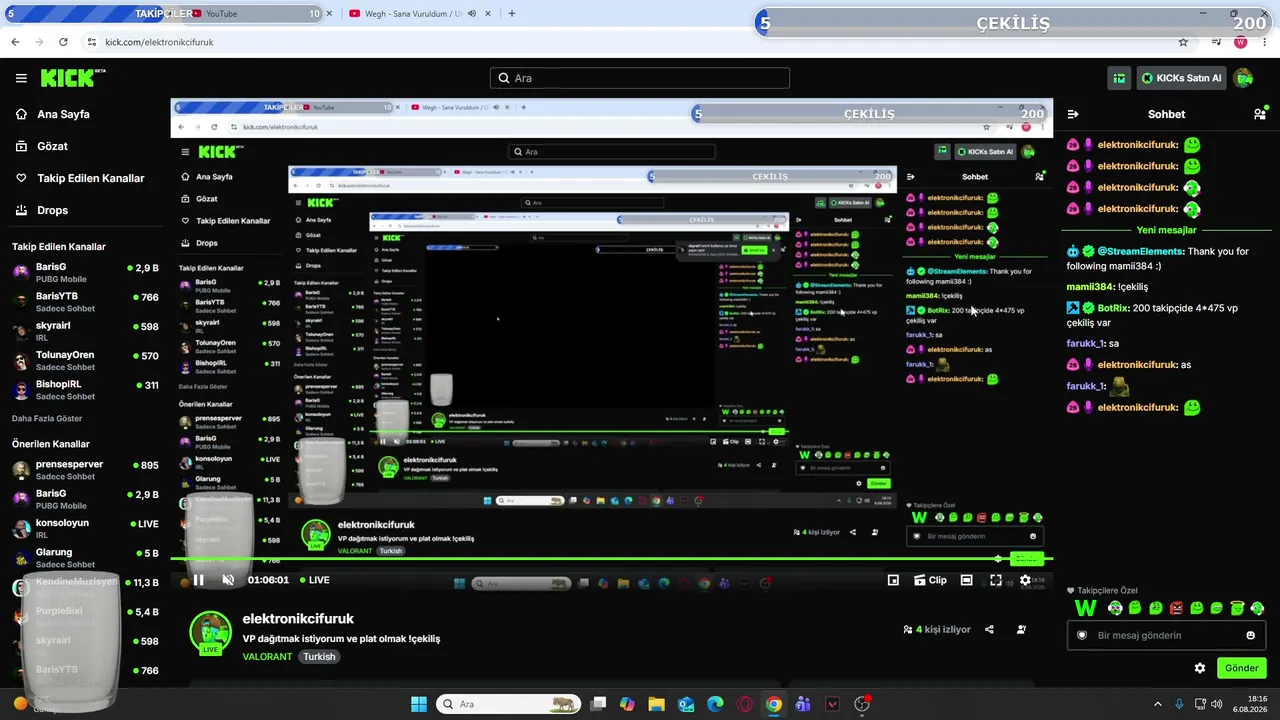
Task: Bookmark this page with the star icon
Action: (1183, 42)
